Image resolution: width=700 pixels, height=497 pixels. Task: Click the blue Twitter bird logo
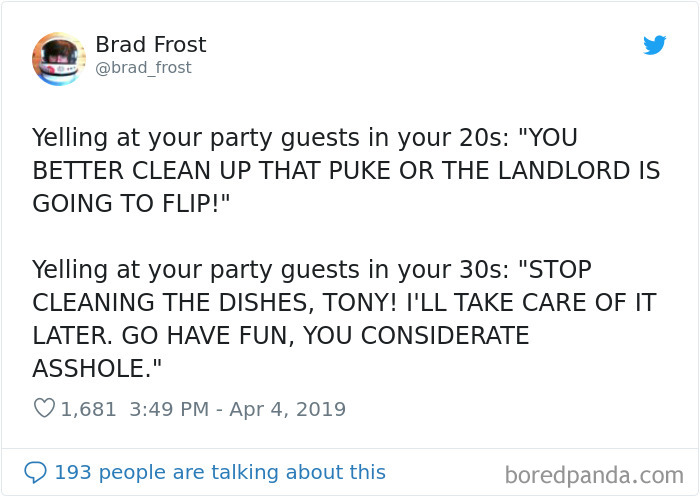tap(654, 45)
